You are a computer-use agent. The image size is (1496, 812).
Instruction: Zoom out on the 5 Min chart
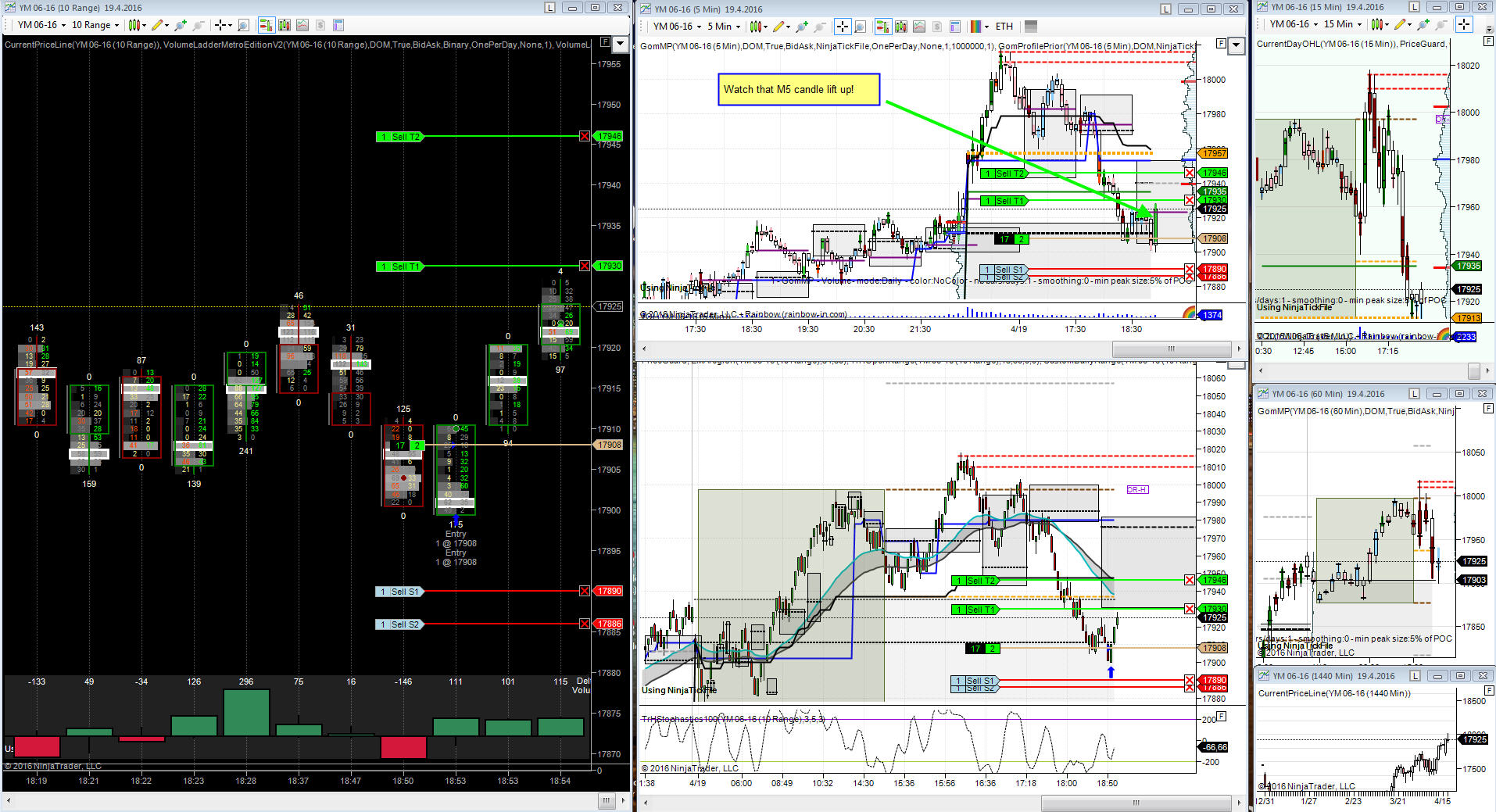coord(820,27)
